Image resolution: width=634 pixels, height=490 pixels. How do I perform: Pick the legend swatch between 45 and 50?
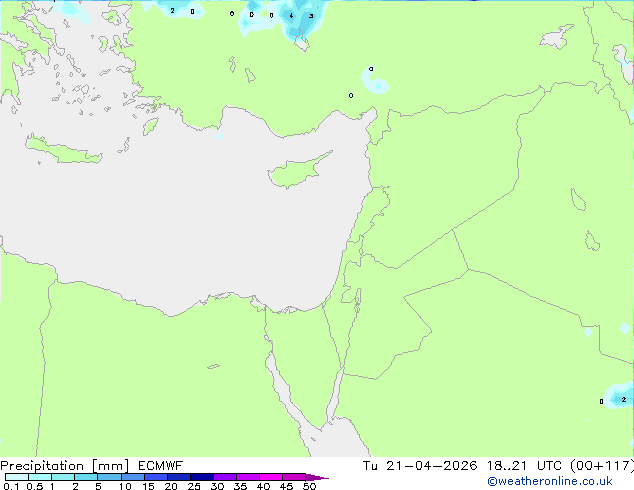click(x=294, y=477)
